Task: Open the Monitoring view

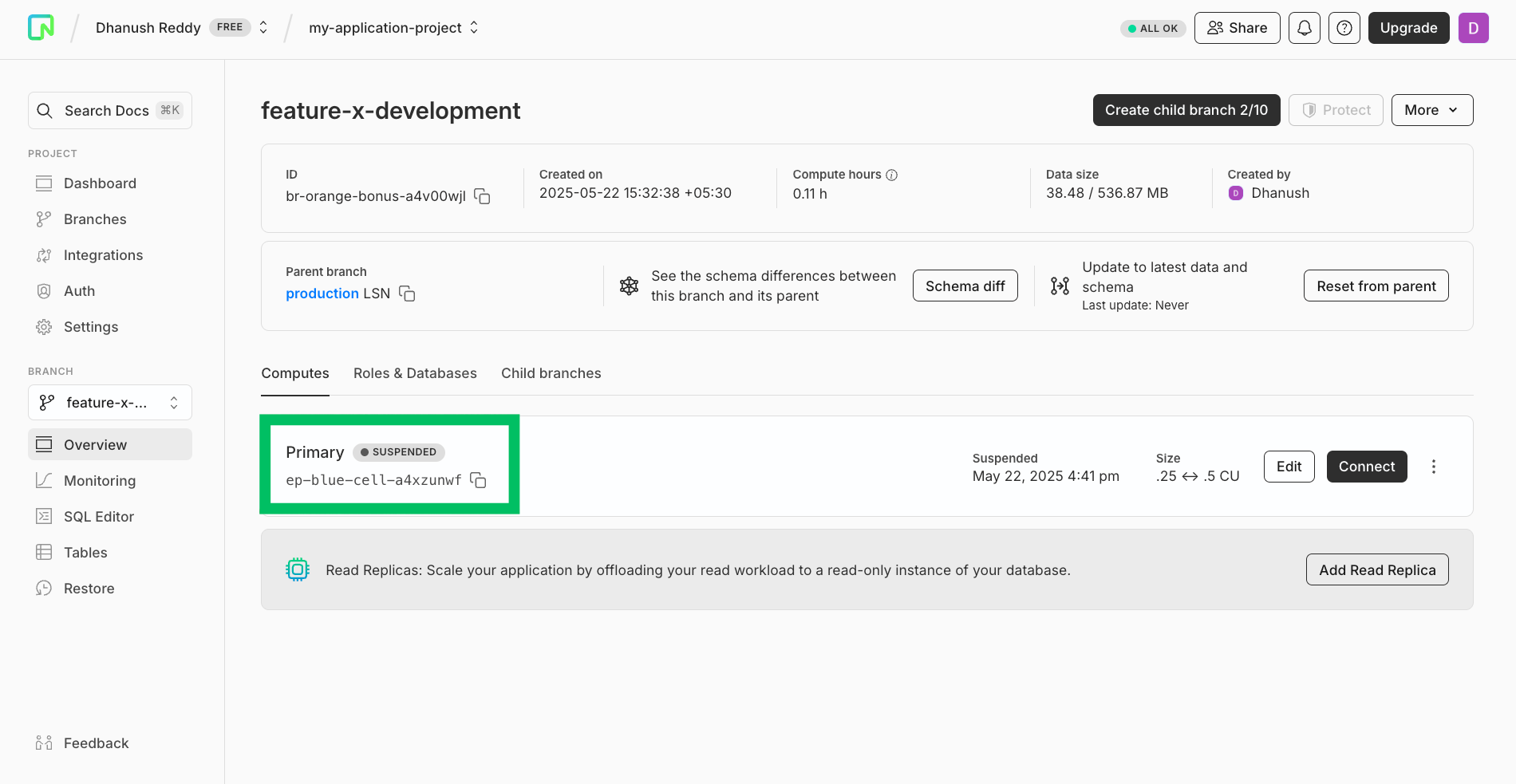Action: [x=99, y=480]
